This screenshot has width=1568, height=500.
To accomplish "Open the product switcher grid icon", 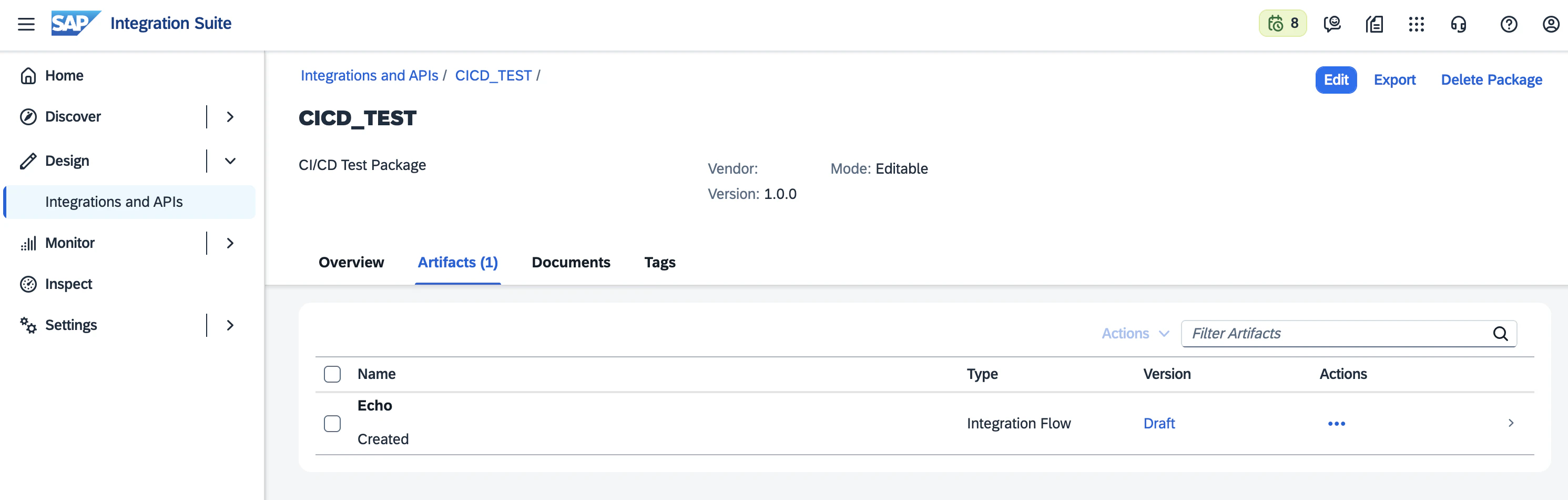I will tap(1417, 24).
